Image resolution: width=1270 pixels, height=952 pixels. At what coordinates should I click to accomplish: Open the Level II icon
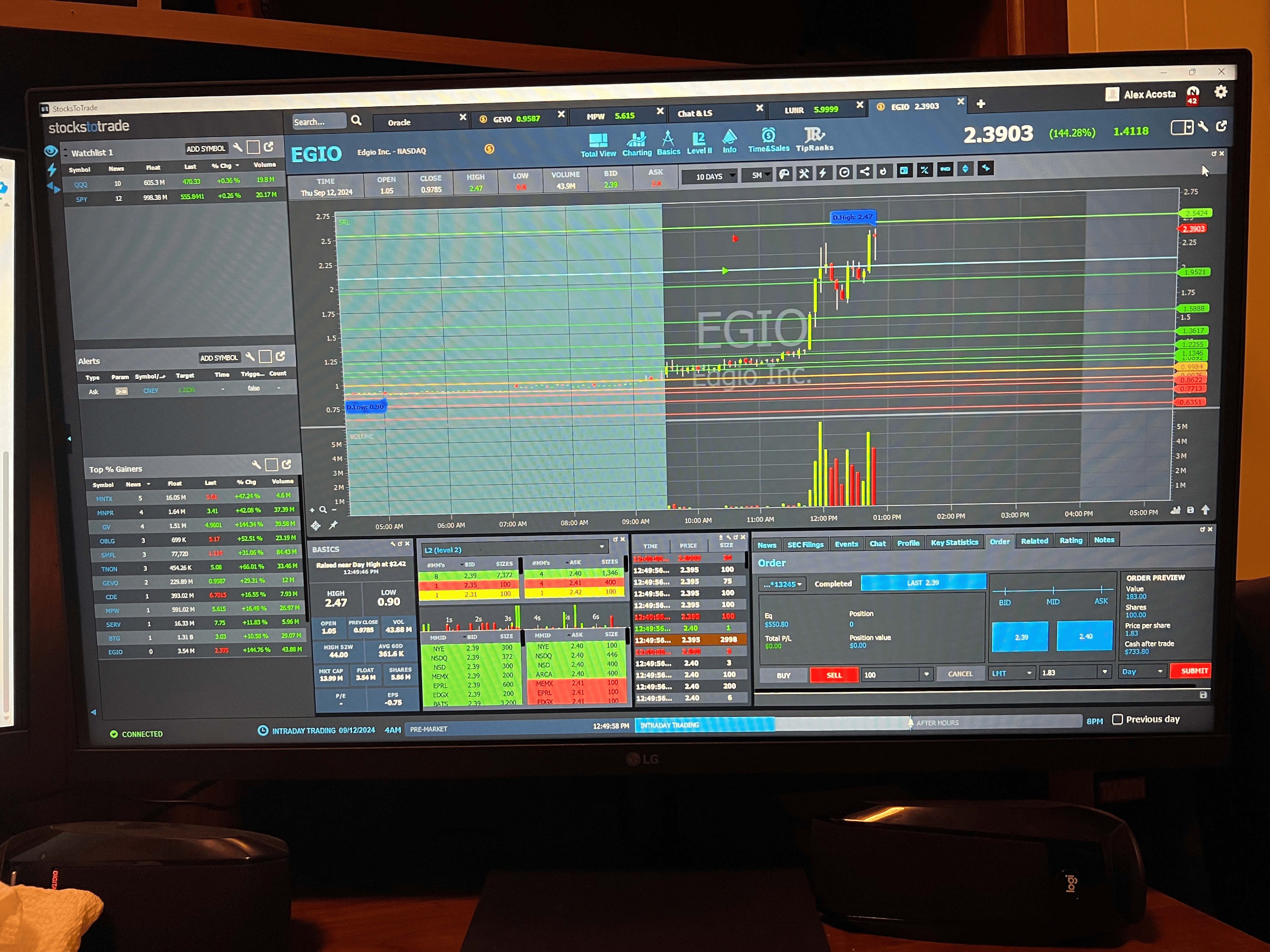[x=699, y=139]
